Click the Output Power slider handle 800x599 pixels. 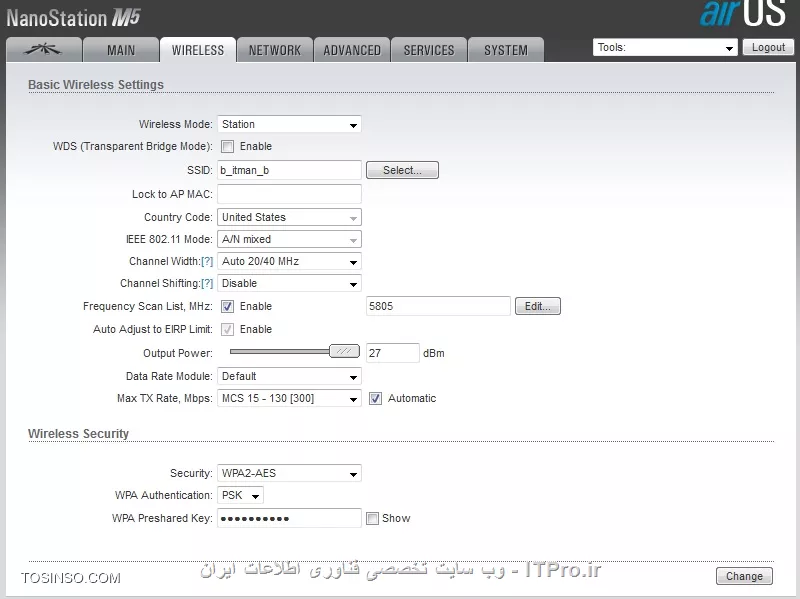tap(344, 351)
